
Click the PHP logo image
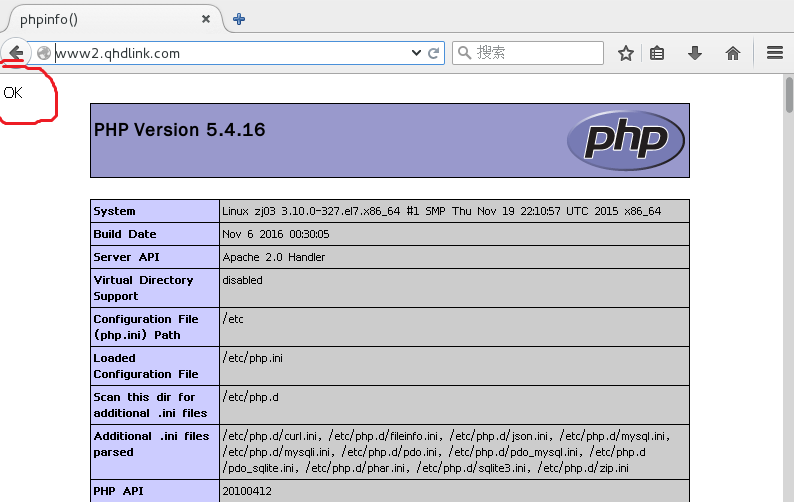[625, 140]
